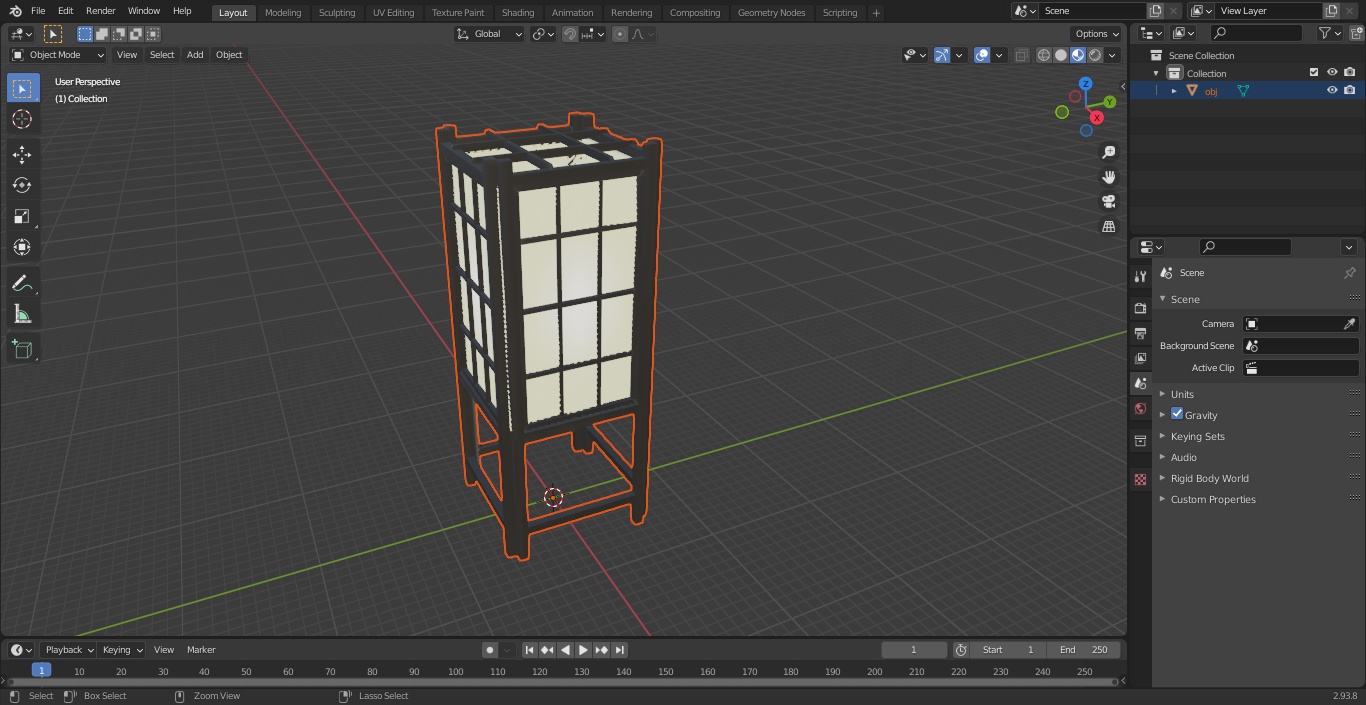Click the camera eyedropper icon
1366x705 pixels.
tap(1349, 324)
